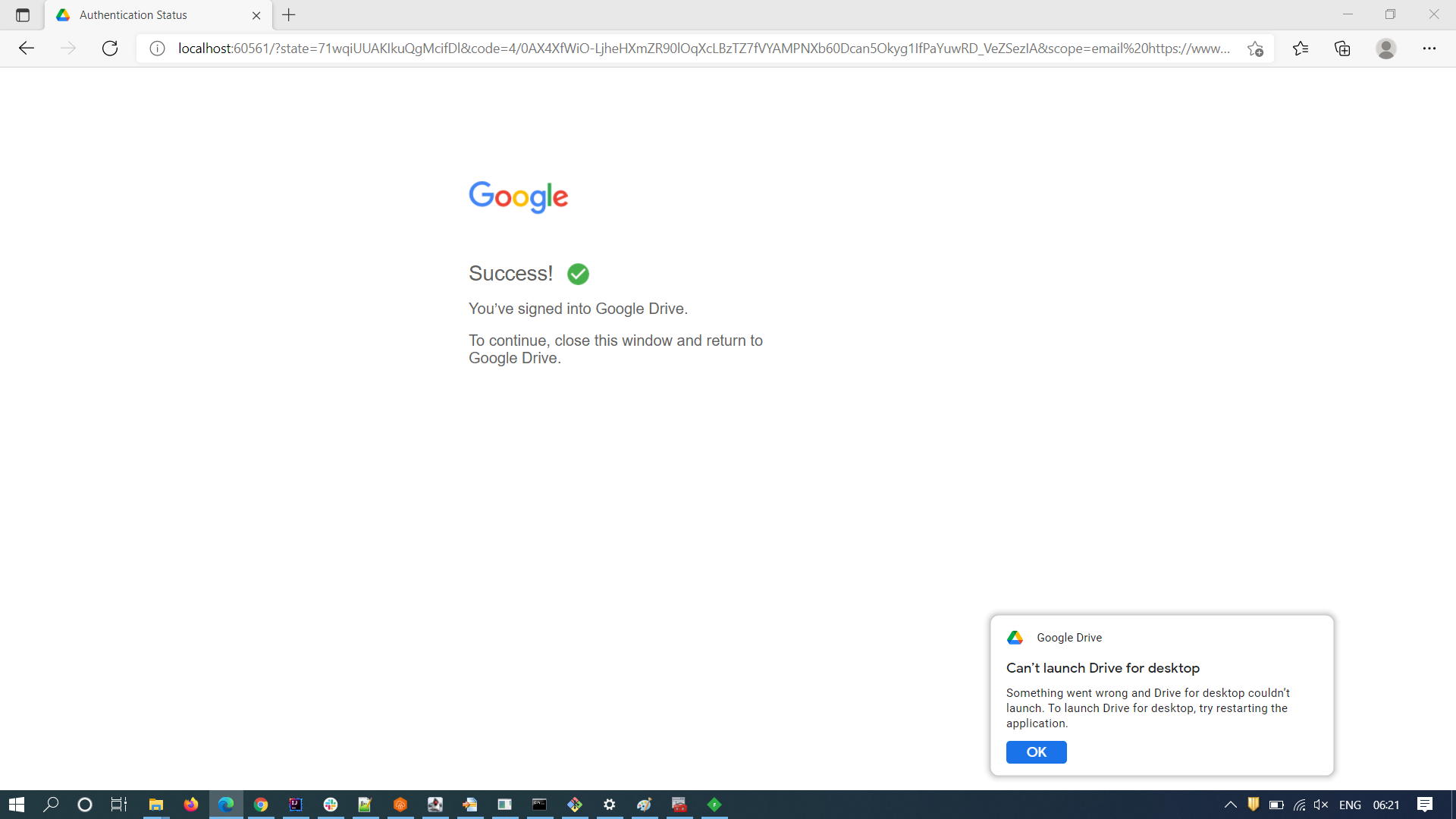Open the Favorites list

1301,49
